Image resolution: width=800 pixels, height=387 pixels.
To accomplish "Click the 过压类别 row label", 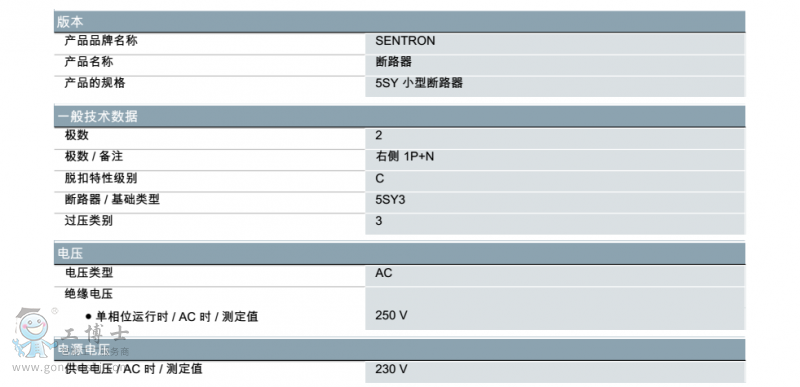I will pos(89,221).
